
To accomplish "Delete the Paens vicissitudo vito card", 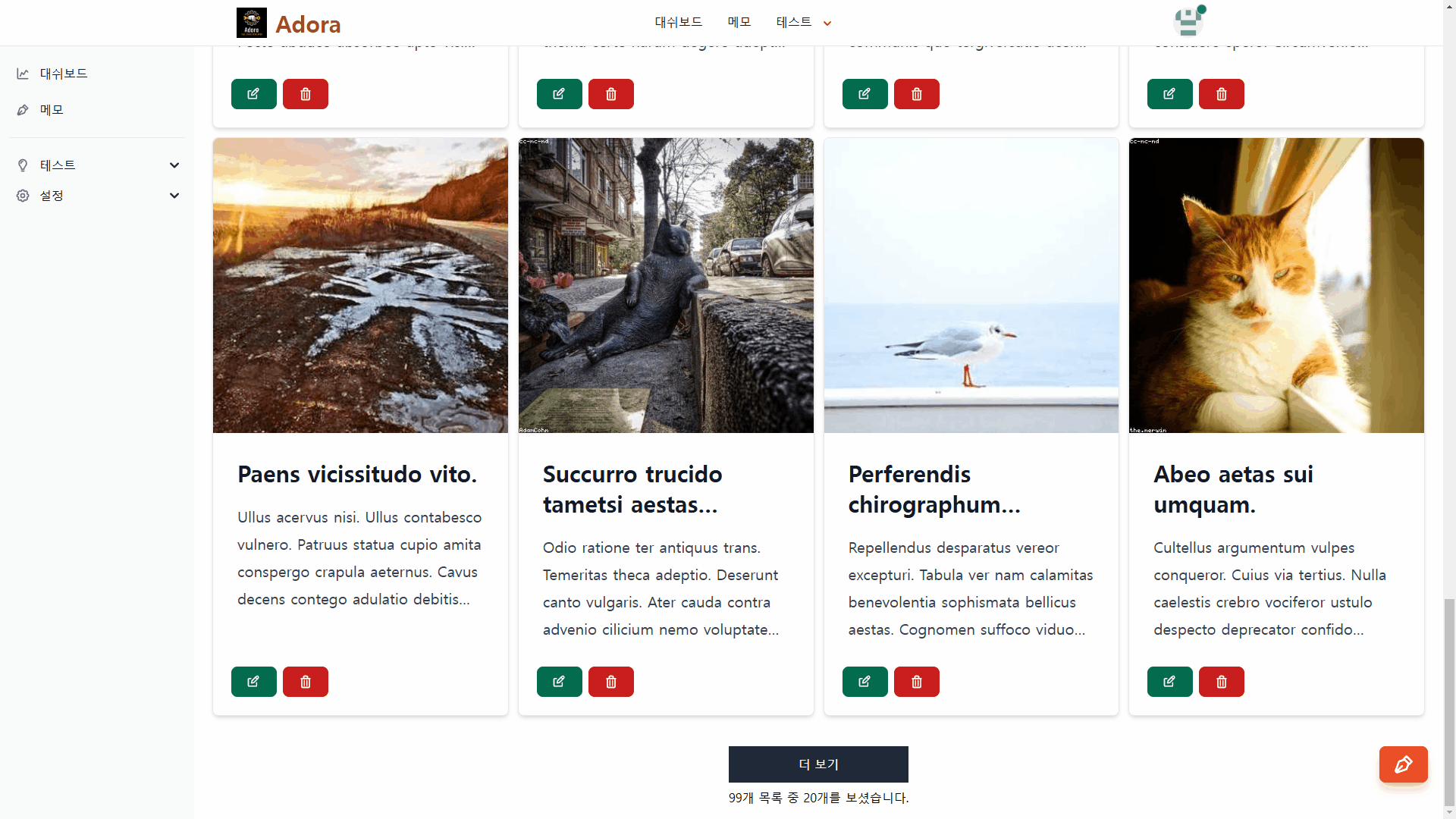I will pos(305,682).
